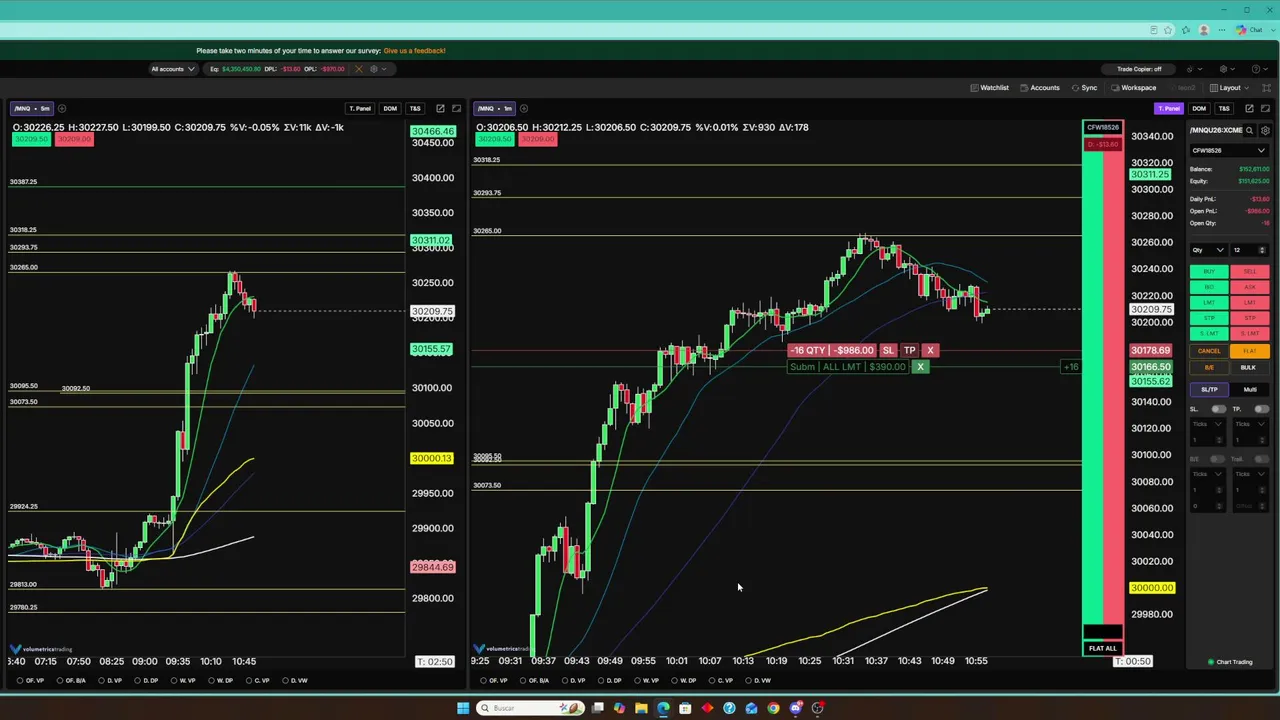Toggle the SL switch in trade panel
Image resolution: width=1280 pixels, height=720 pixels.
(1218, 409)
